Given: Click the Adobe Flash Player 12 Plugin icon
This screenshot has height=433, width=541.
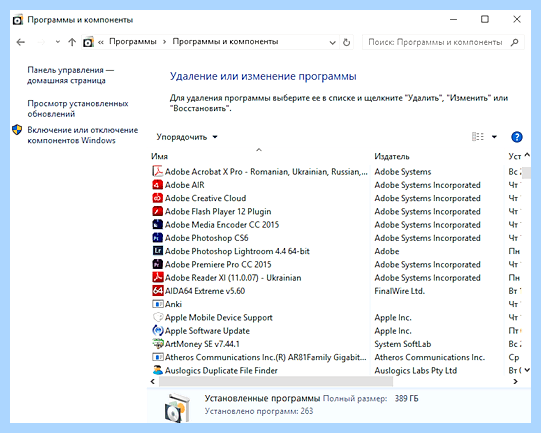Looking at the screenshot, I should click(158, 211).
